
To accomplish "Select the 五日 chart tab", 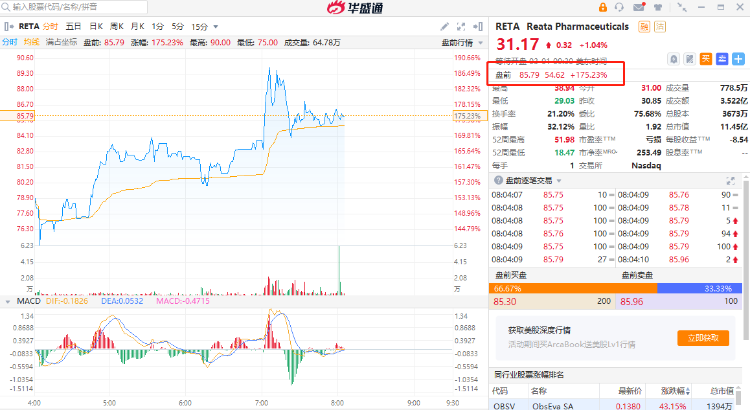I will click(73, 26).
